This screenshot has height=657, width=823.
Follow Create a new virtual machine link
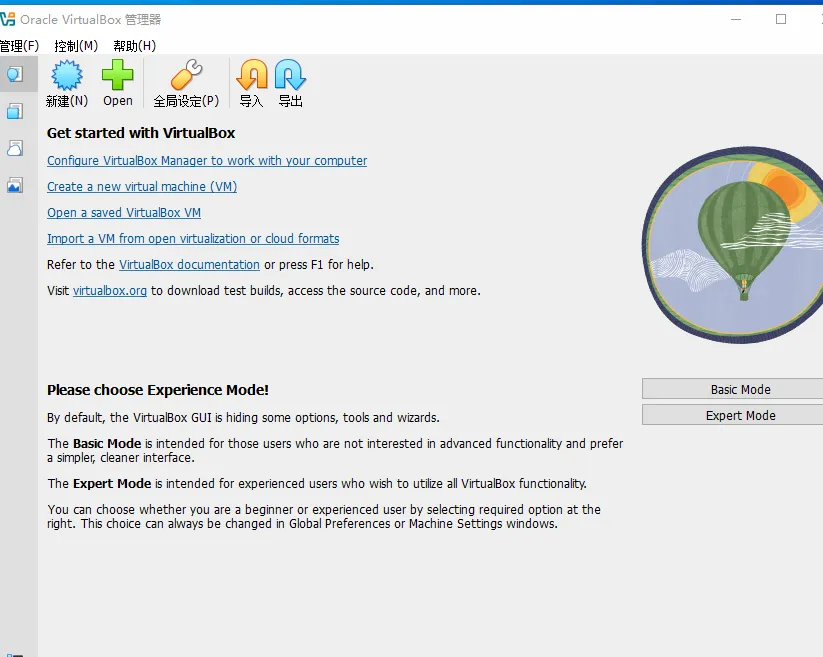click(x=142, y=187)
